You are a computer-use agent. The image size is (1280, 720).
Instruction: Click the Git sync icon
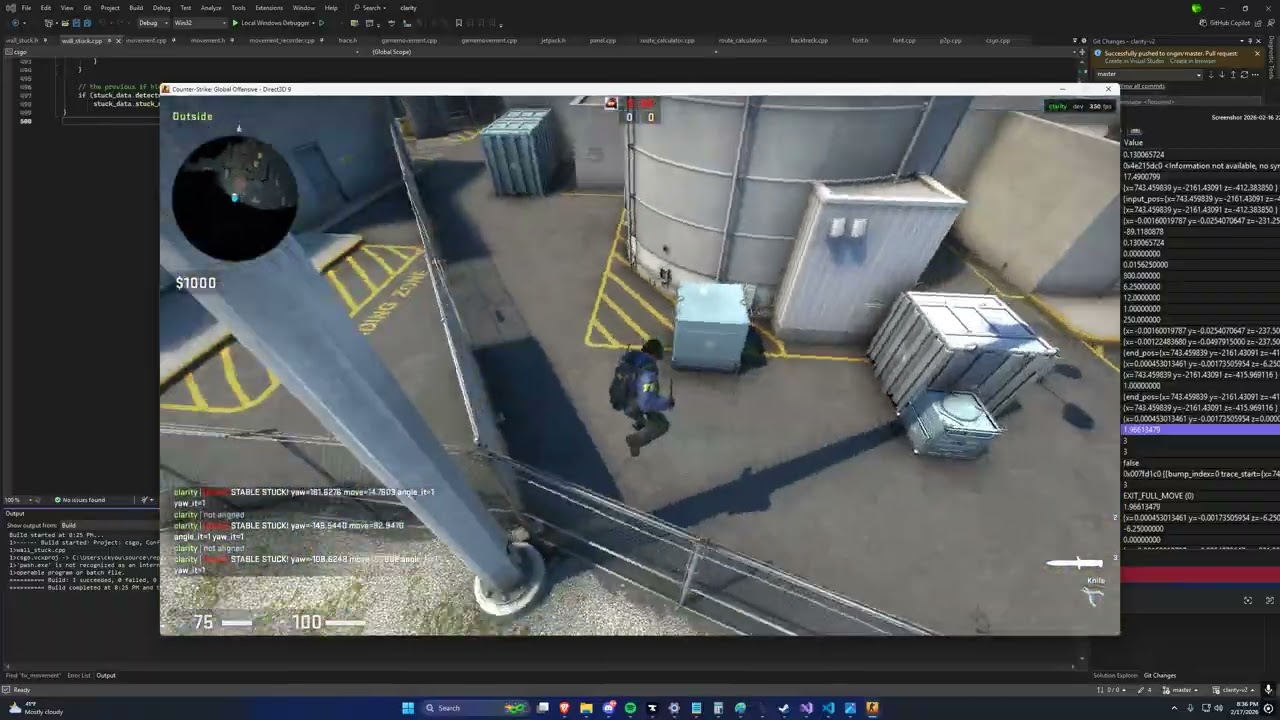pyautogui.click(x=1243, y=74)
